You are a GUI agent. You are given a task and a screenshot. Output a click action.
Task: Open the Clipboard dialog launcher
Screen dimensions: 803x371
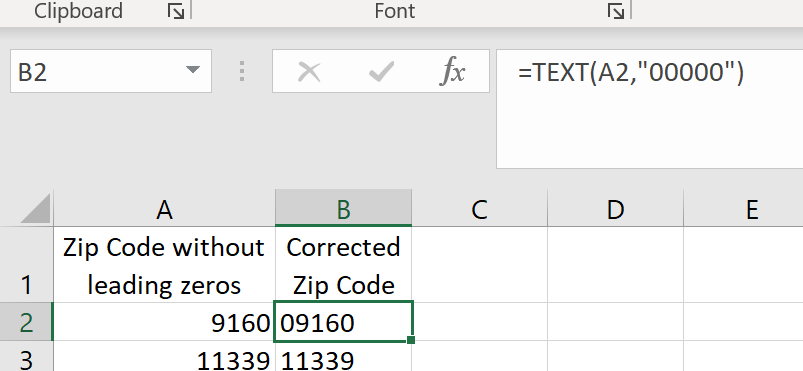[176, 11]
